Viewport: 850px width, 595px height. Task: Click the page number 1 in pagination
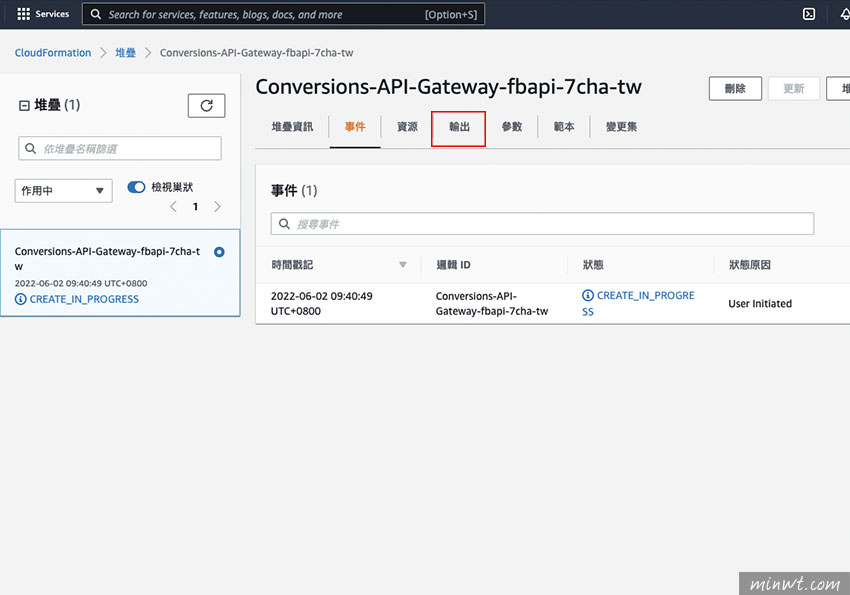click(x=195, y=206)
